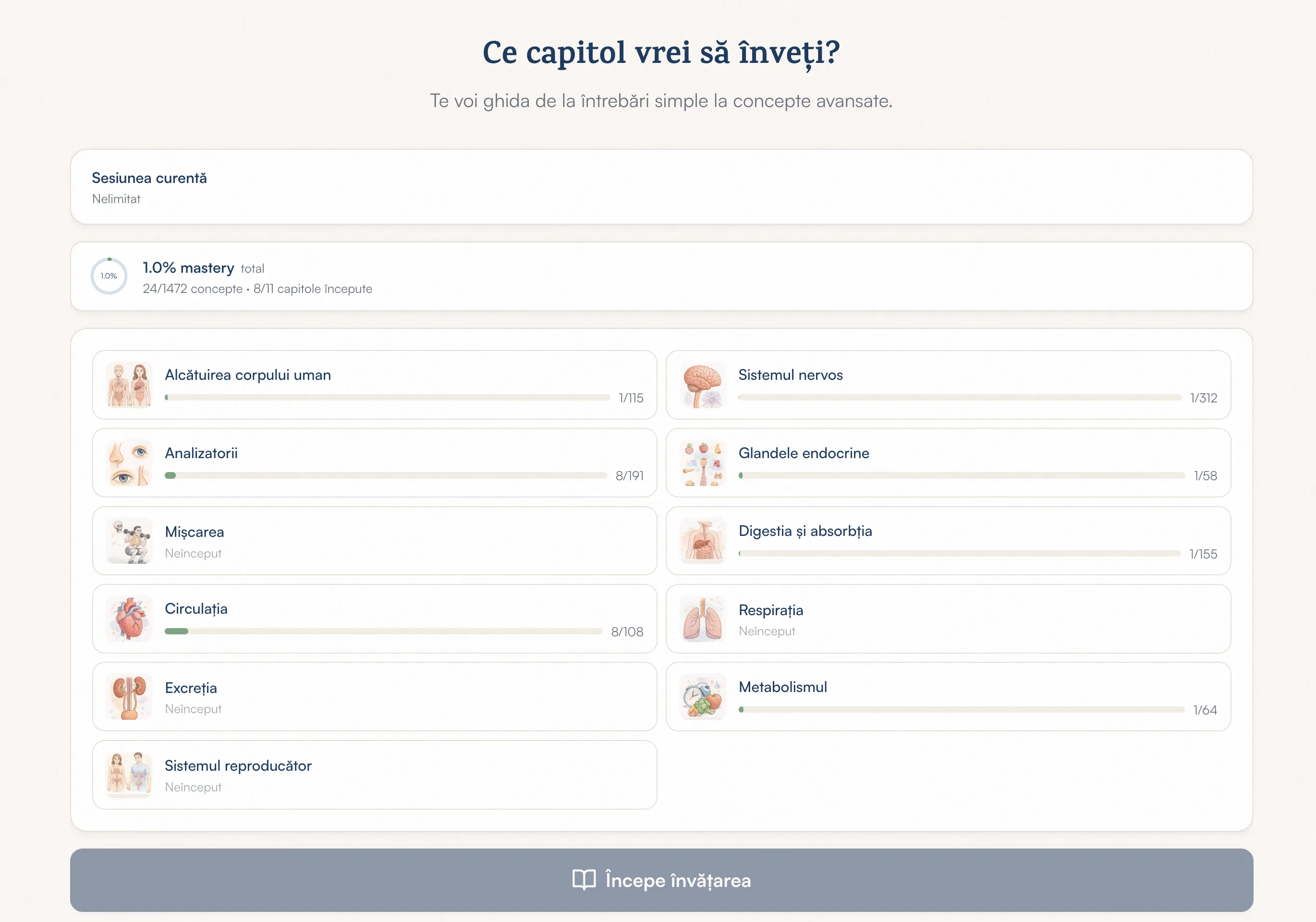This screenshot has height=922, width=1316.
Task: Click the Mișcarea skeleton exercise icon
Action: (x=130, y=541)
